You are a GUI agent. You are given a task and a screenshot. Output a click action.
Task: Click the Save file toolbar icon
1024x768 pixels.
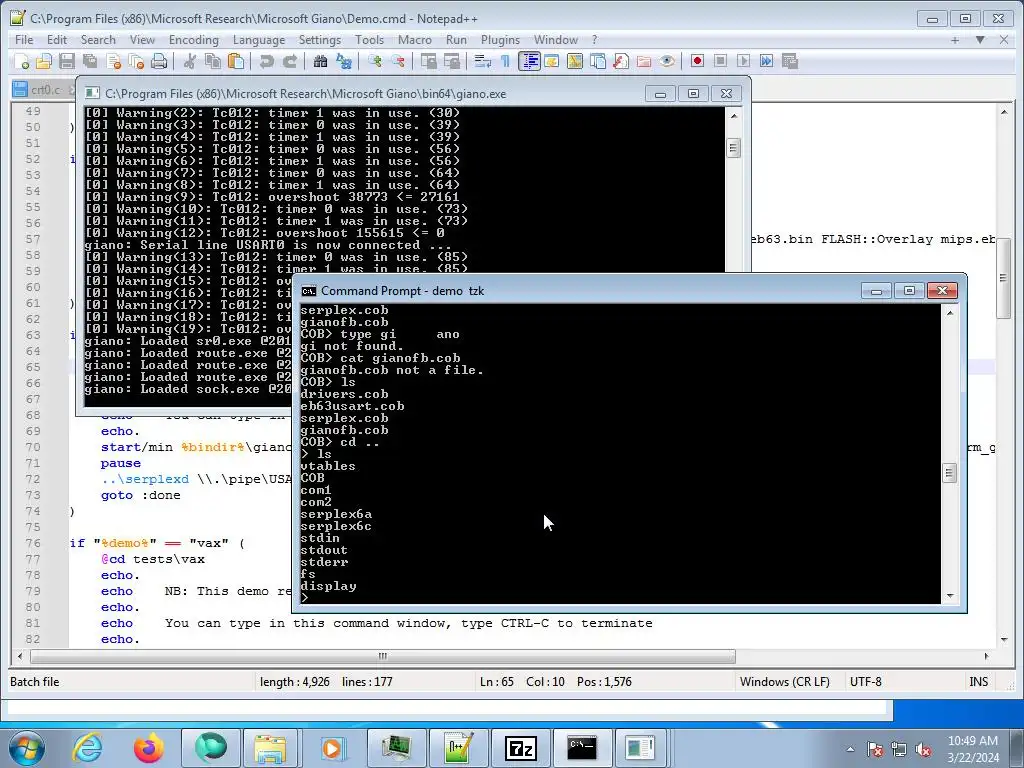click(x=67, y=61)
